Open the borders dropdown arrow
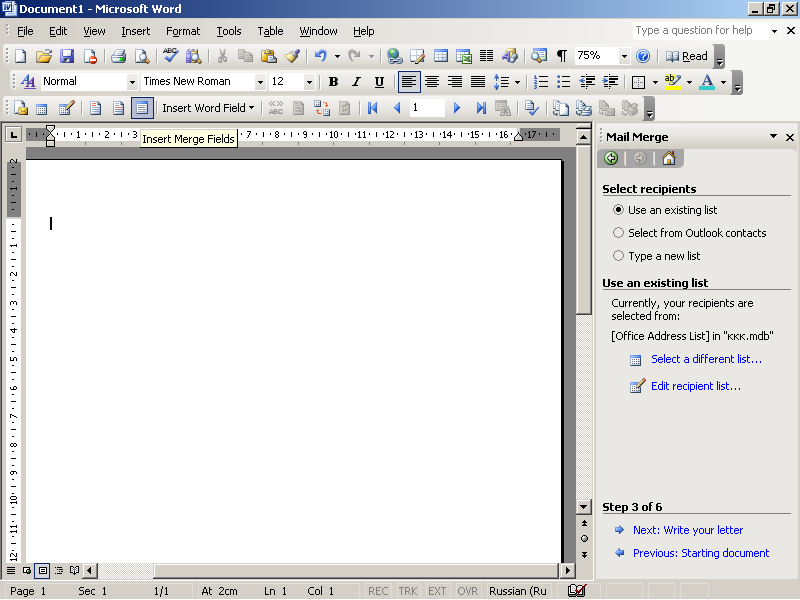This screenshot has width=800, height=600. click(x=655, y=82)
